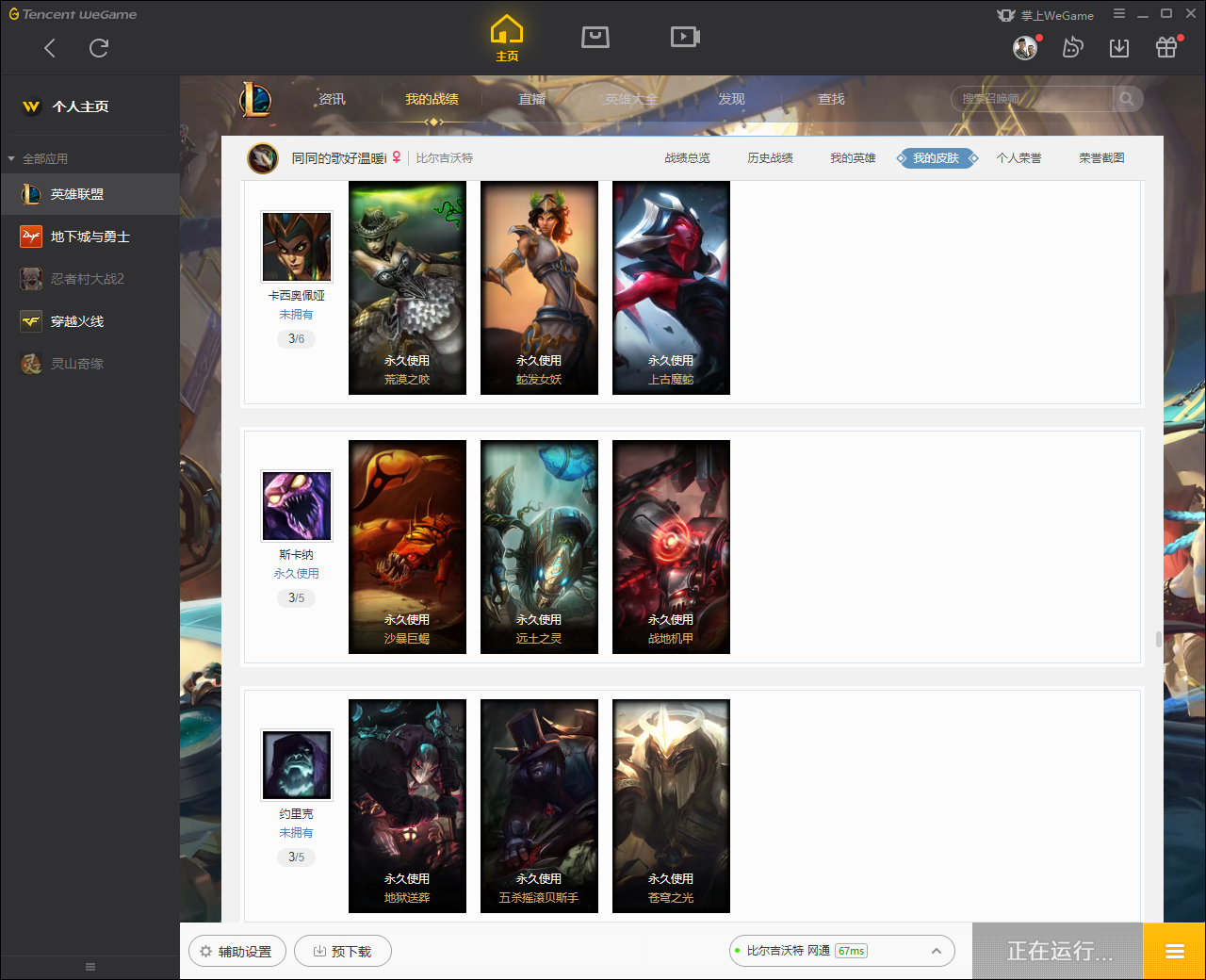The width and height of the screenshot is (1206, 980).
Task: Open the video icon in the top bar
Action: point(685,37)
